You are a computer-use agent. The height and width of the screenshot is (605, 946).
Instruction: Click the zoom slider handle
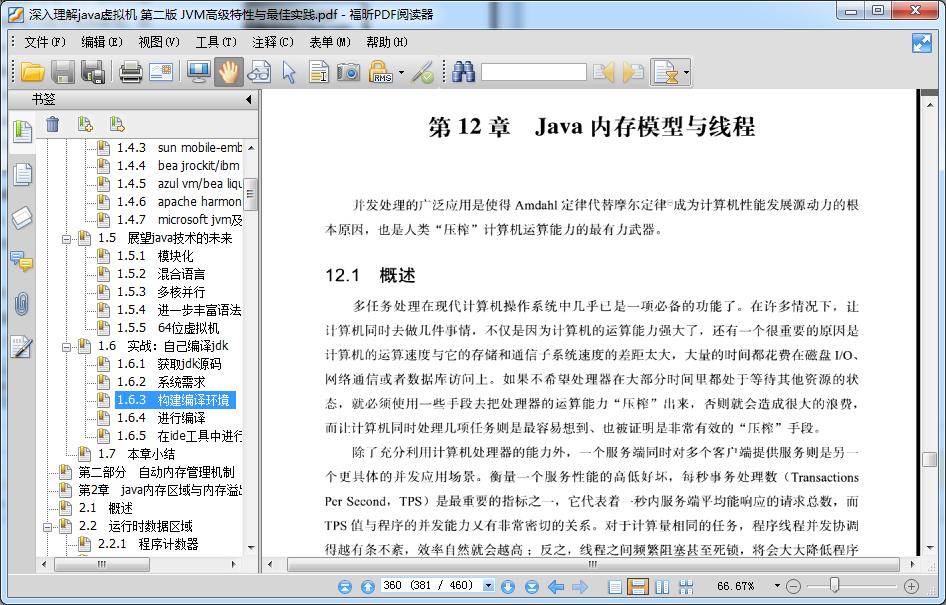point(834,586)
